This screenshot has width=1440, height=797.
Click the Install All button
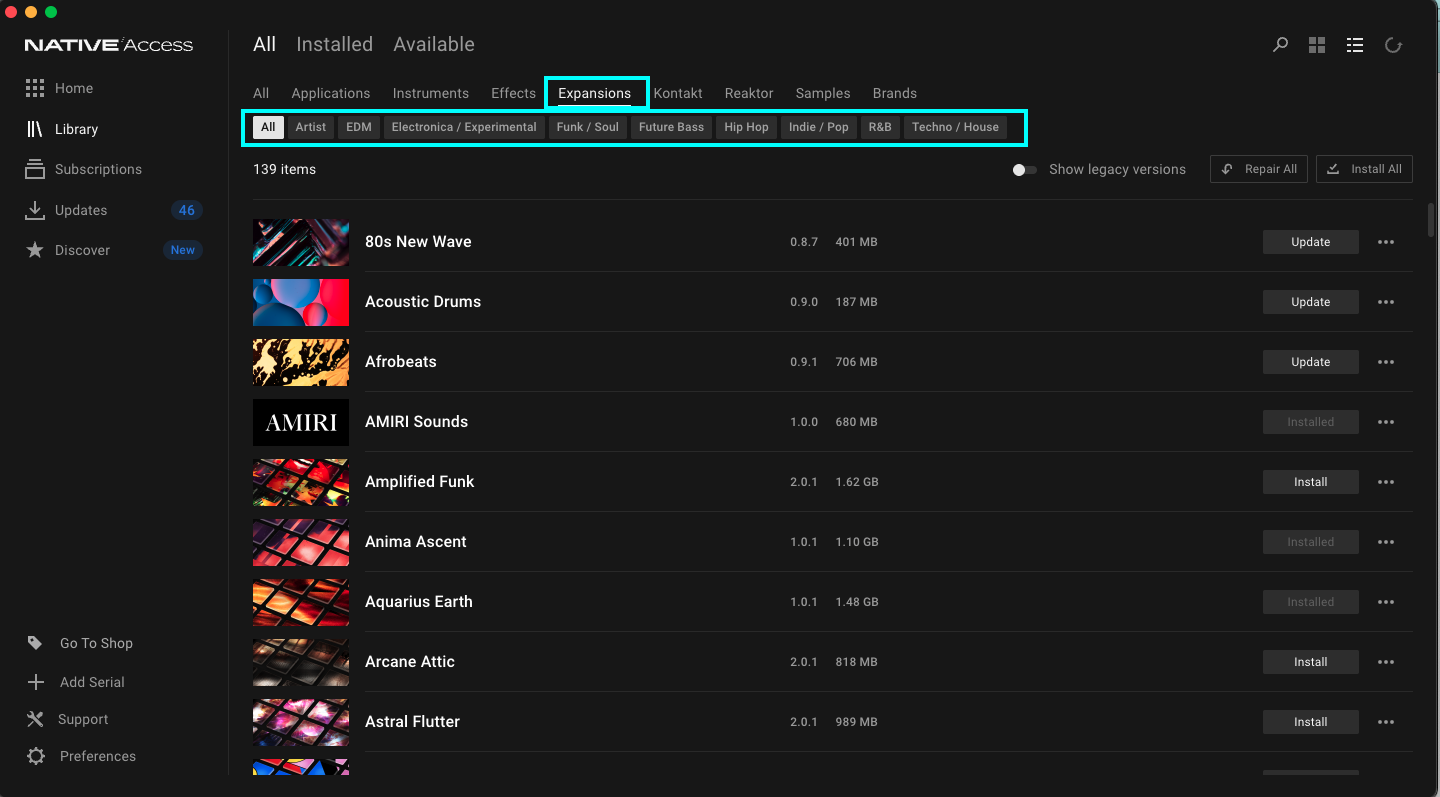pyautogui.click(x=1364, y=169)
